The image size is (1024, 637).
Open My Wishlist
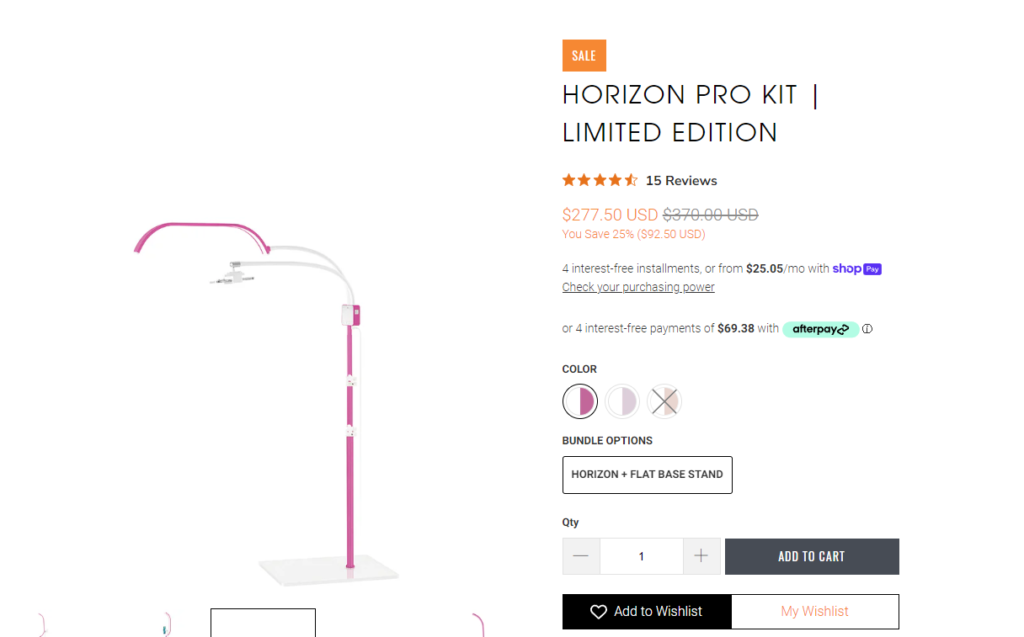[x=815, y=612]
